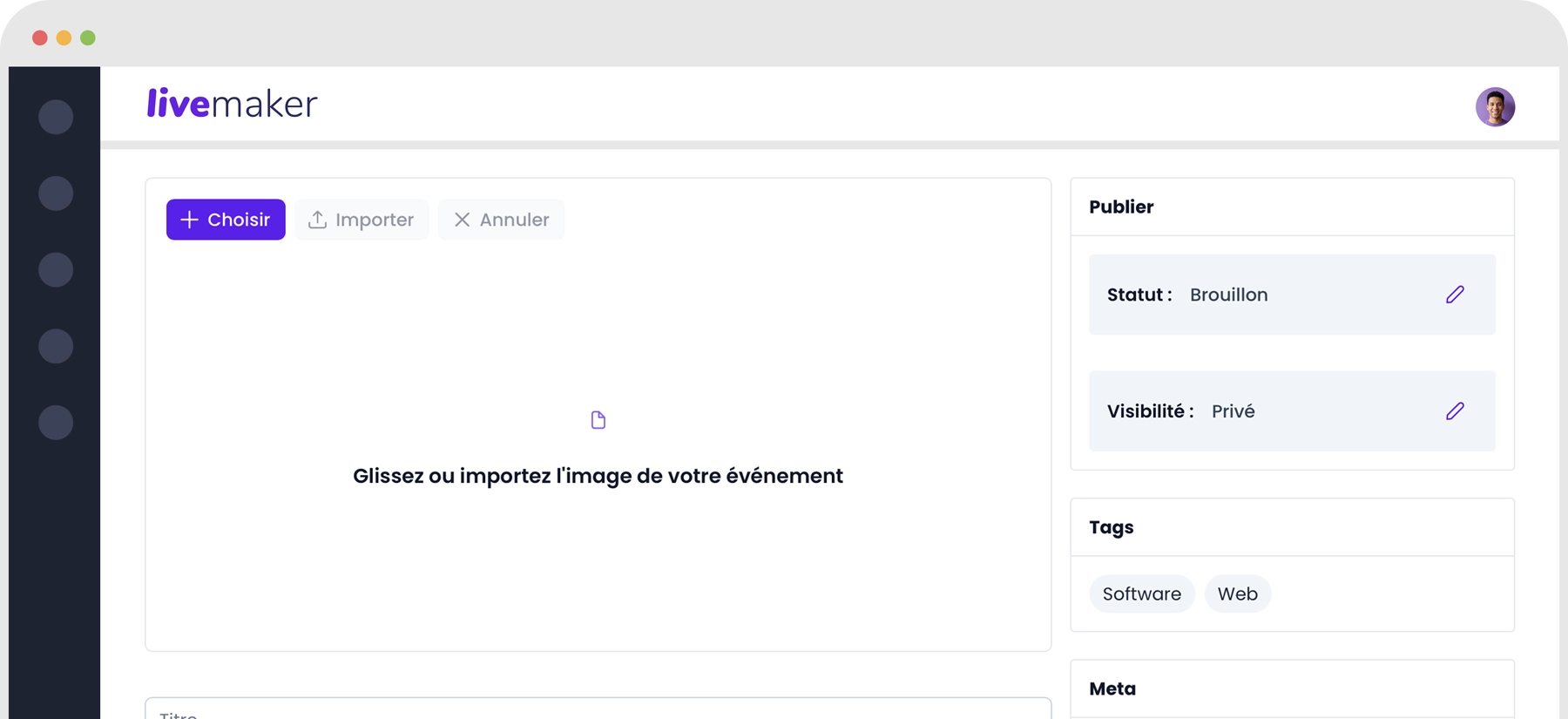Click the fourth sidebar circle icon
Screen dimensions: 1568x719
click(x=56, y=346)
